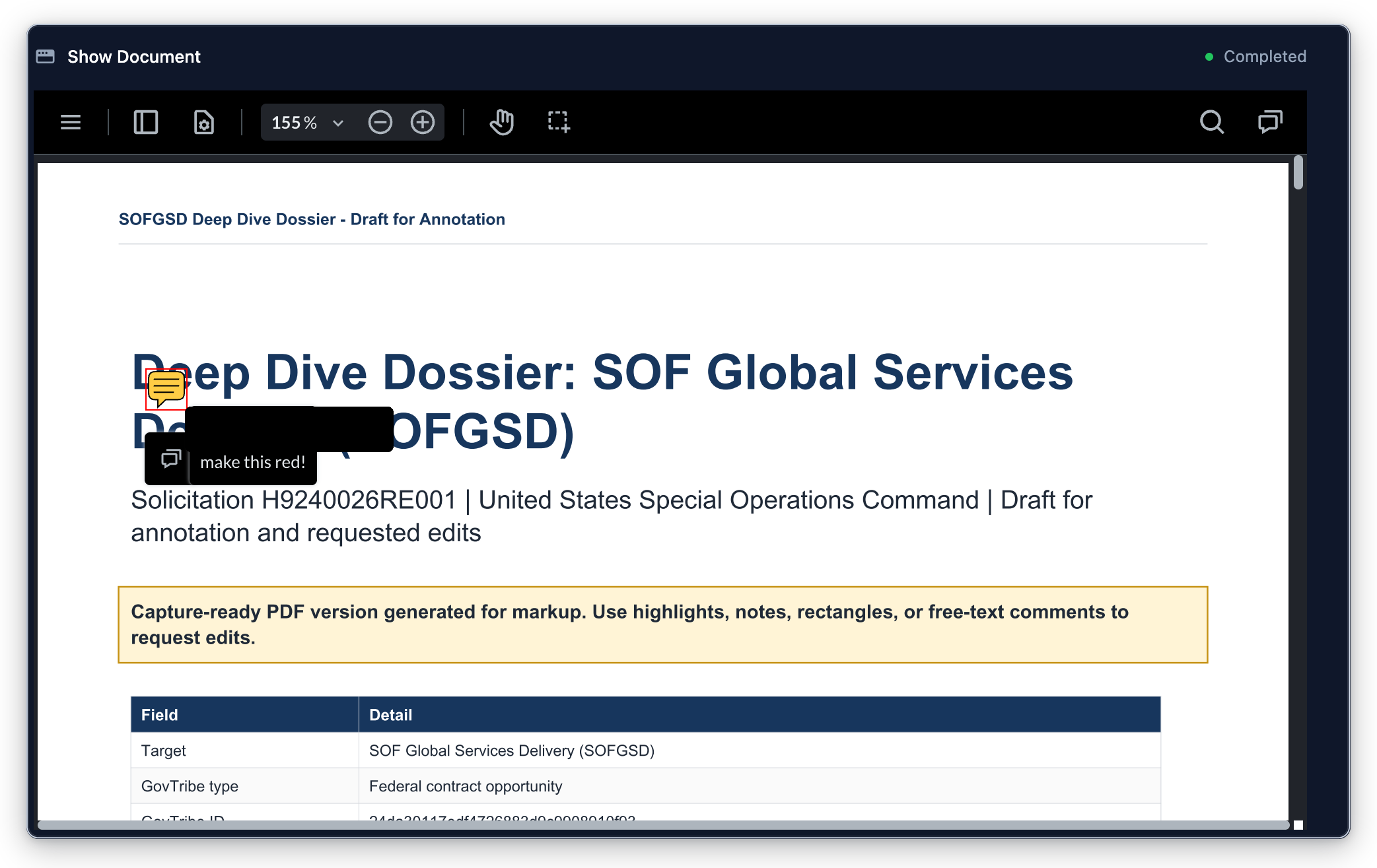This screenshot has height=868, width=1377.
Task: Toggle the sidebar panel icon
Action: [146, 122]
